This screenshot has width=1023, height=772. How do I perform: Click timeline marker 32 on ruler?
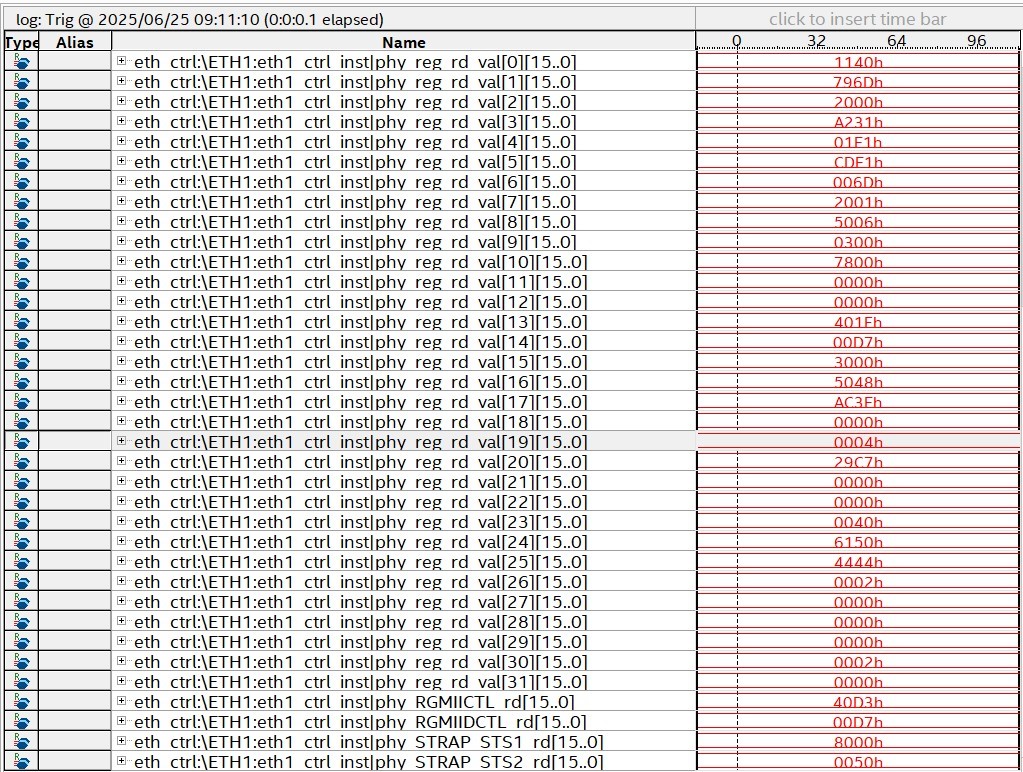pos(816,40)
